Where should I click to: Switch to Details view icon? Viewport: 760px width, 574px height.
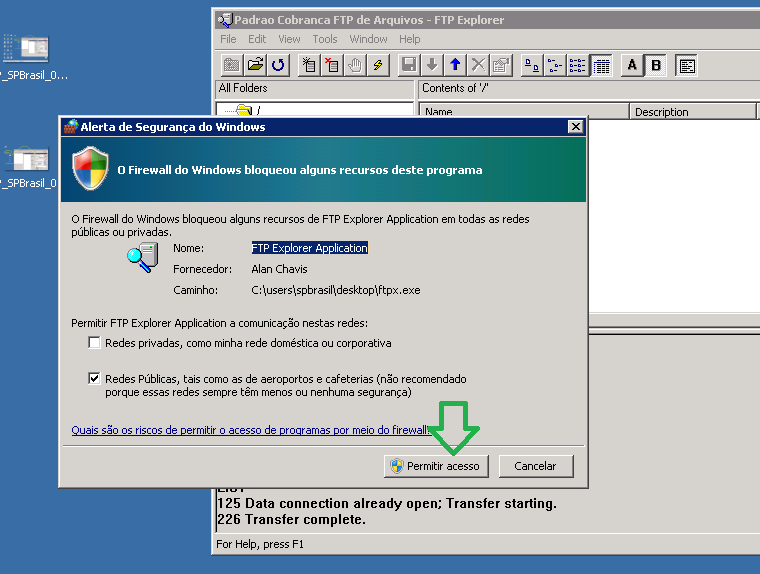pos(602,65)
